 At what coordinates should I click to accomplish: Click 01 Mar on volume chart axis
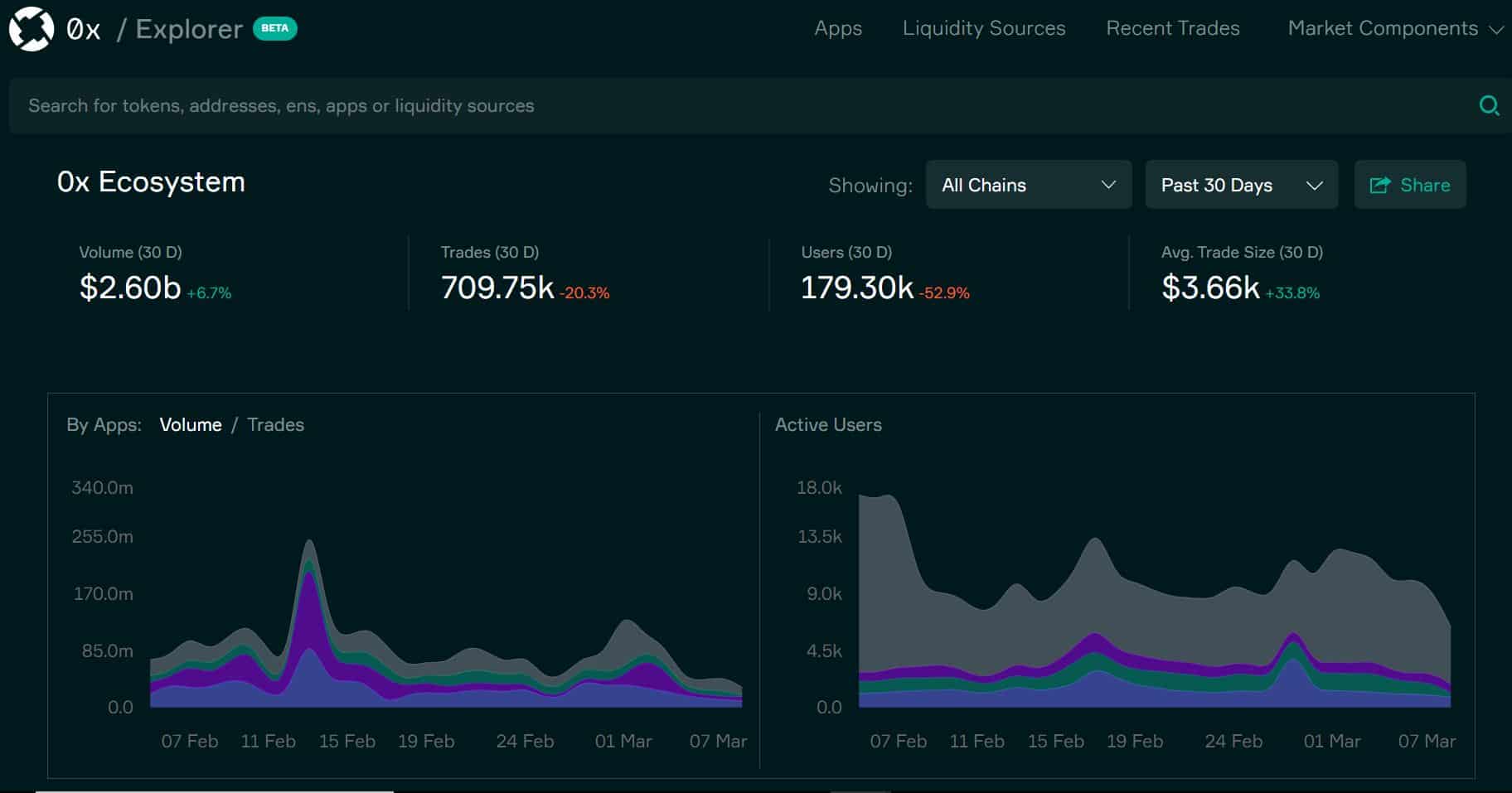pyautogui.click(x=623, y=741)
